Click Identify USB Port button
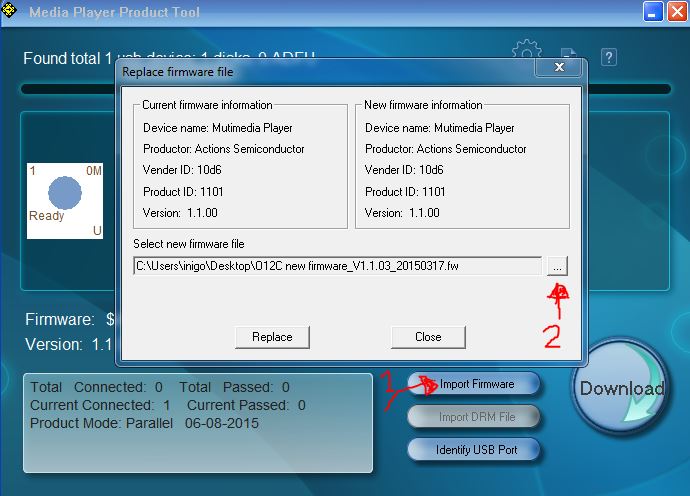The width and height of the screenshot is (690, 496). pos(476,449)
